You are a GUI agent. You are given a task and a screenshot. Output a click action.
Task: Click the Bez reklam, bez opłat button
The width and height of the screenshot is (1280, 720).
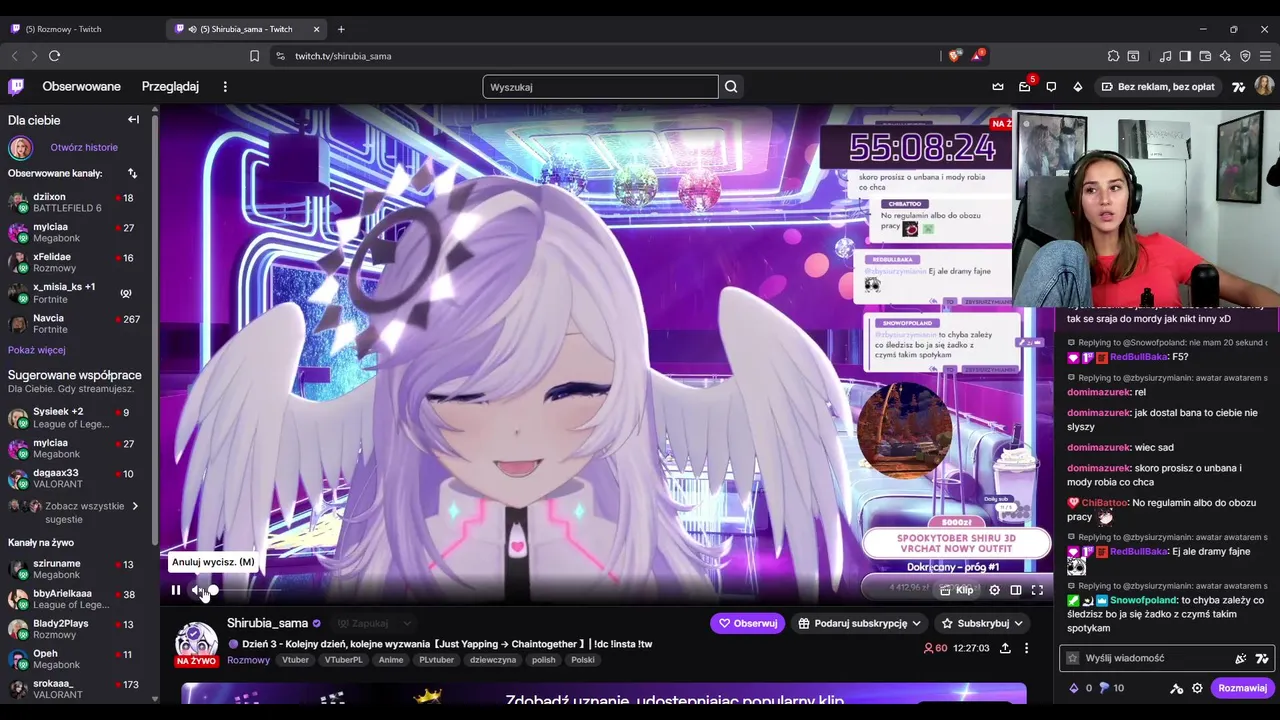pyautogui.click(x=1158, y=87)
